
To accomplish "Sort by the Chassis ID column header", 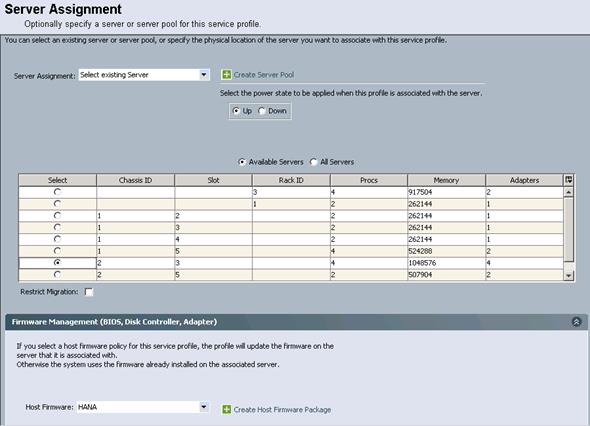I will tap(135, 180).
